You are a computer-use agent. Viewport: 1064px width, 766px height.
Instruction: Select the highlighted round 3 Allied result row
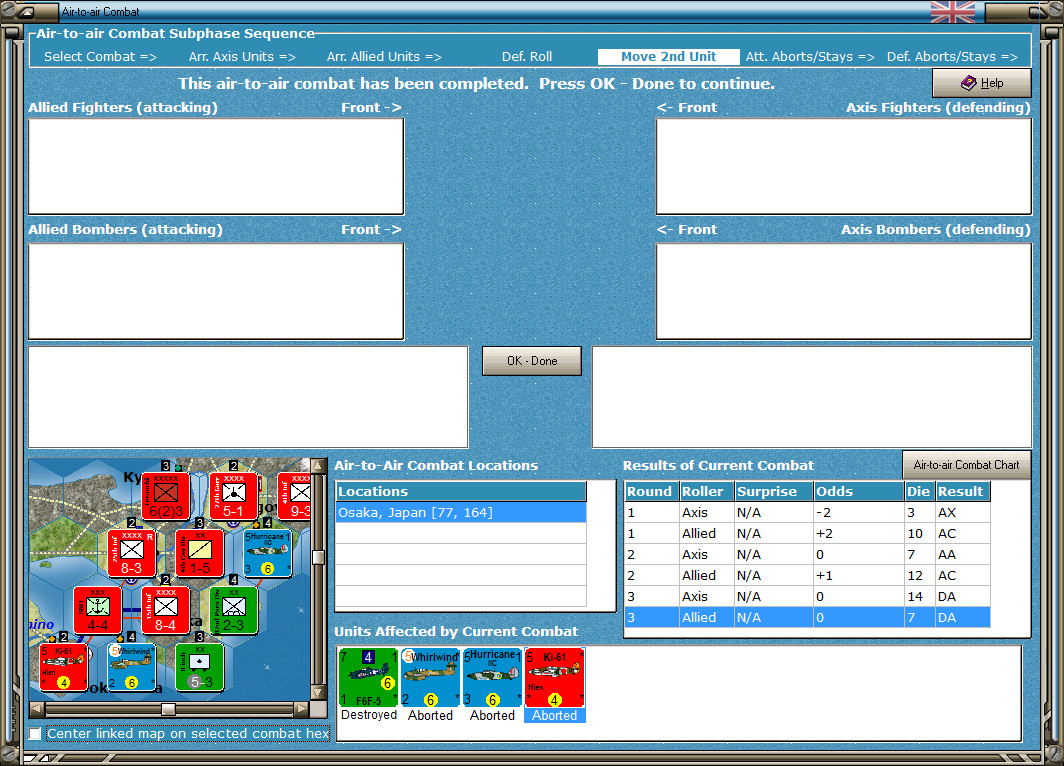coord(808,617)
